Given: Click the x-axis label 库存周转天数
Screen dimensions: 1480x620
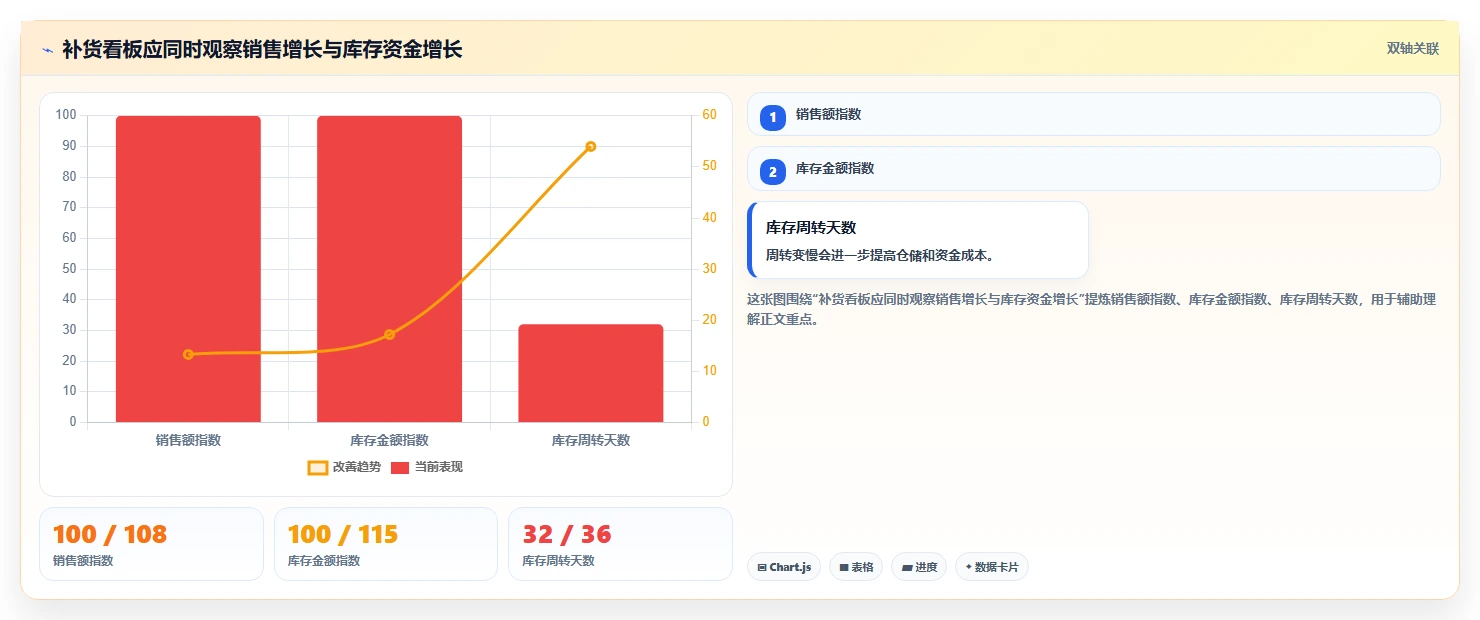Looking at the screenshot, I should point(591,440).
